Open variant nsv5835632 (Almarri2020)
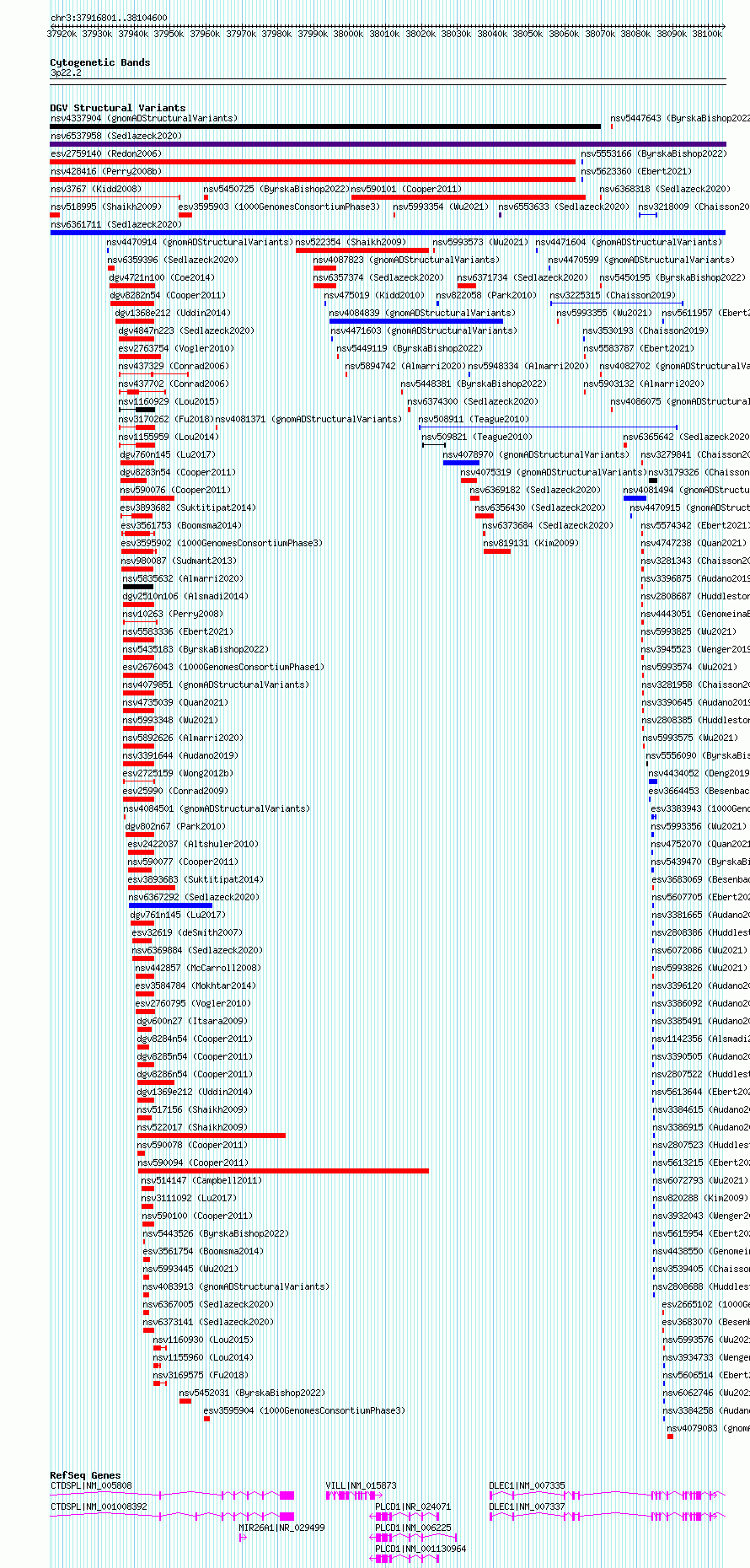750x1568 pixels. tap(183, 578)
